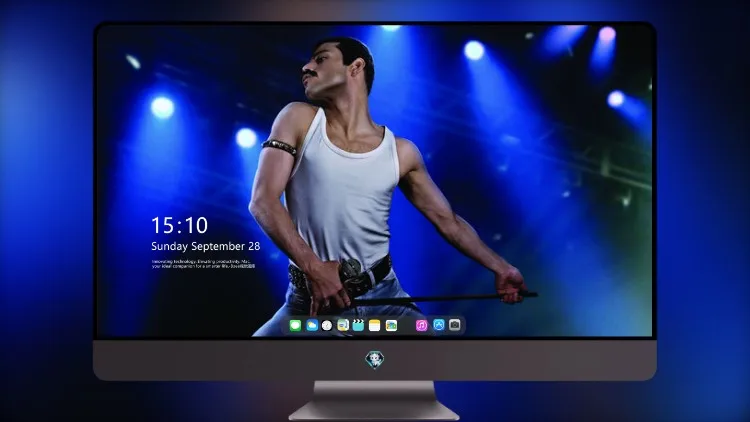
Task: Click empty dock gap before Music icon
Action: [x=407, y=326]
